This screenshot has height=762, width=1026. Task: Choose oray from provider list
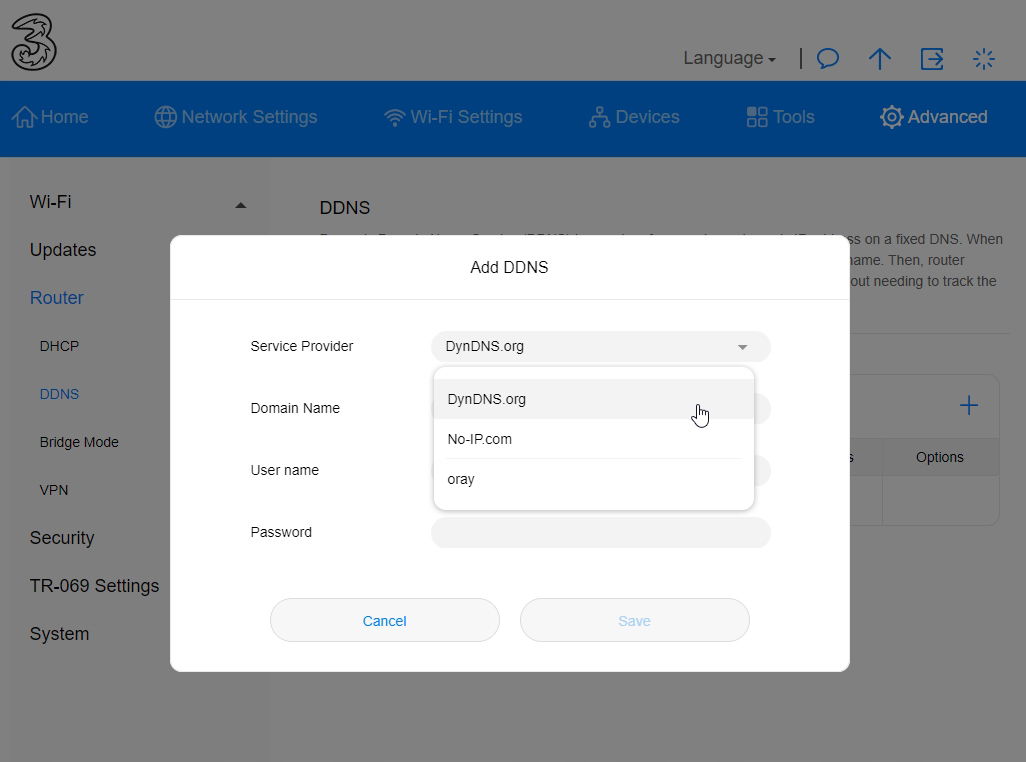click(x=594, y=479)
